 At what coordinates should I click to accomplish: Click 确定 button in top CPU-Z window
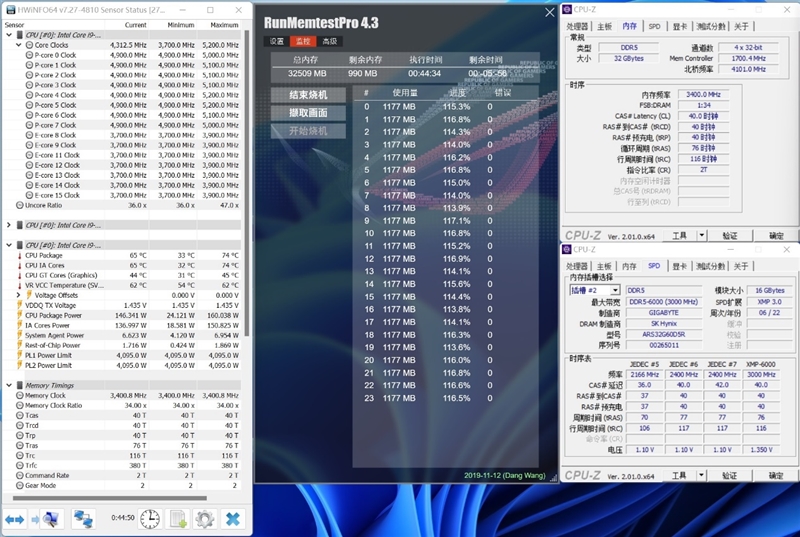pos(776,235)
